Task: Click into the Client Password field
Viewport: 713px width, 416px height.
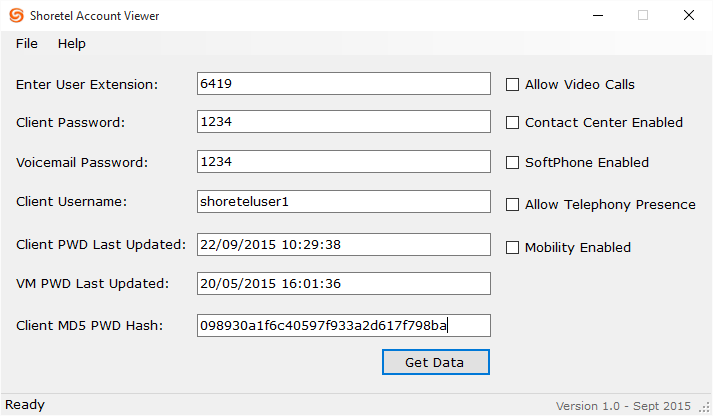Action: [x=344, y=122]
